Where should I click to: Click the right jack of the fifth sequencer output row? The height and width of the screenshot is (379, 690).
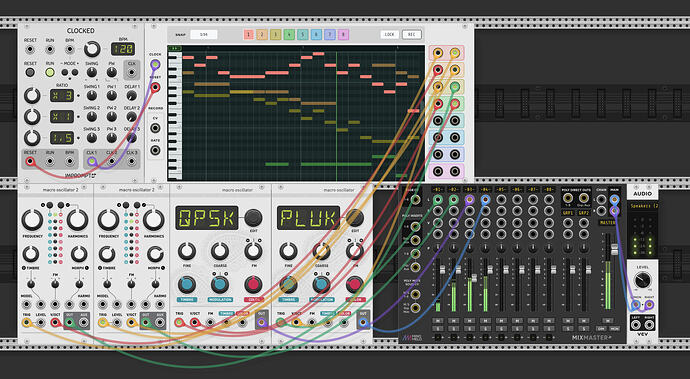click(455, 121)
